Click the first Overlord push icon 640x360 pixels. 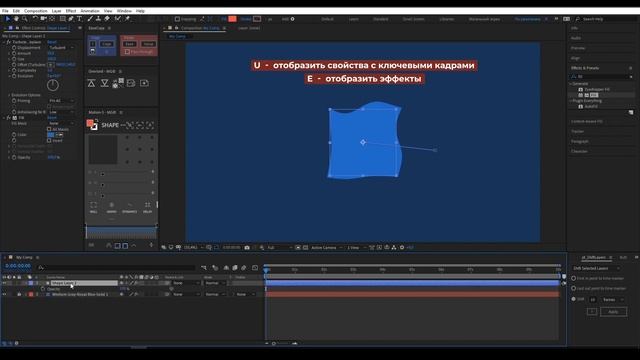[91, 83]
